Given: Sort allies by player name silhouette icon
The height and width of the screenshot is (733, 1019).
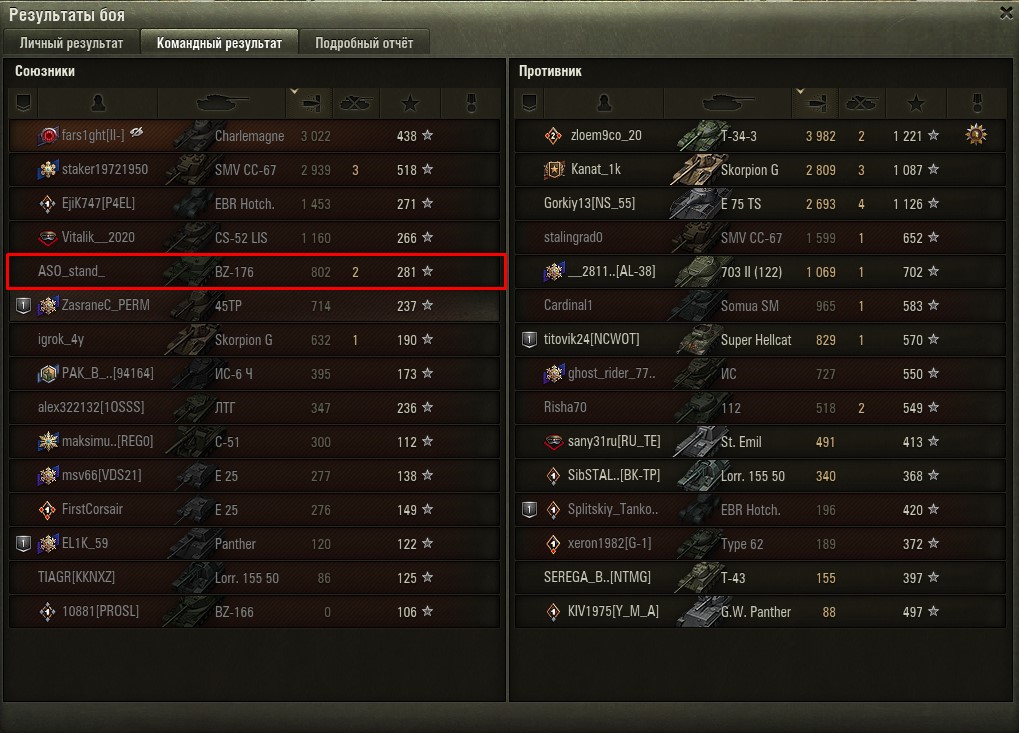Looking at the screenshot, I should pos(98,103).
